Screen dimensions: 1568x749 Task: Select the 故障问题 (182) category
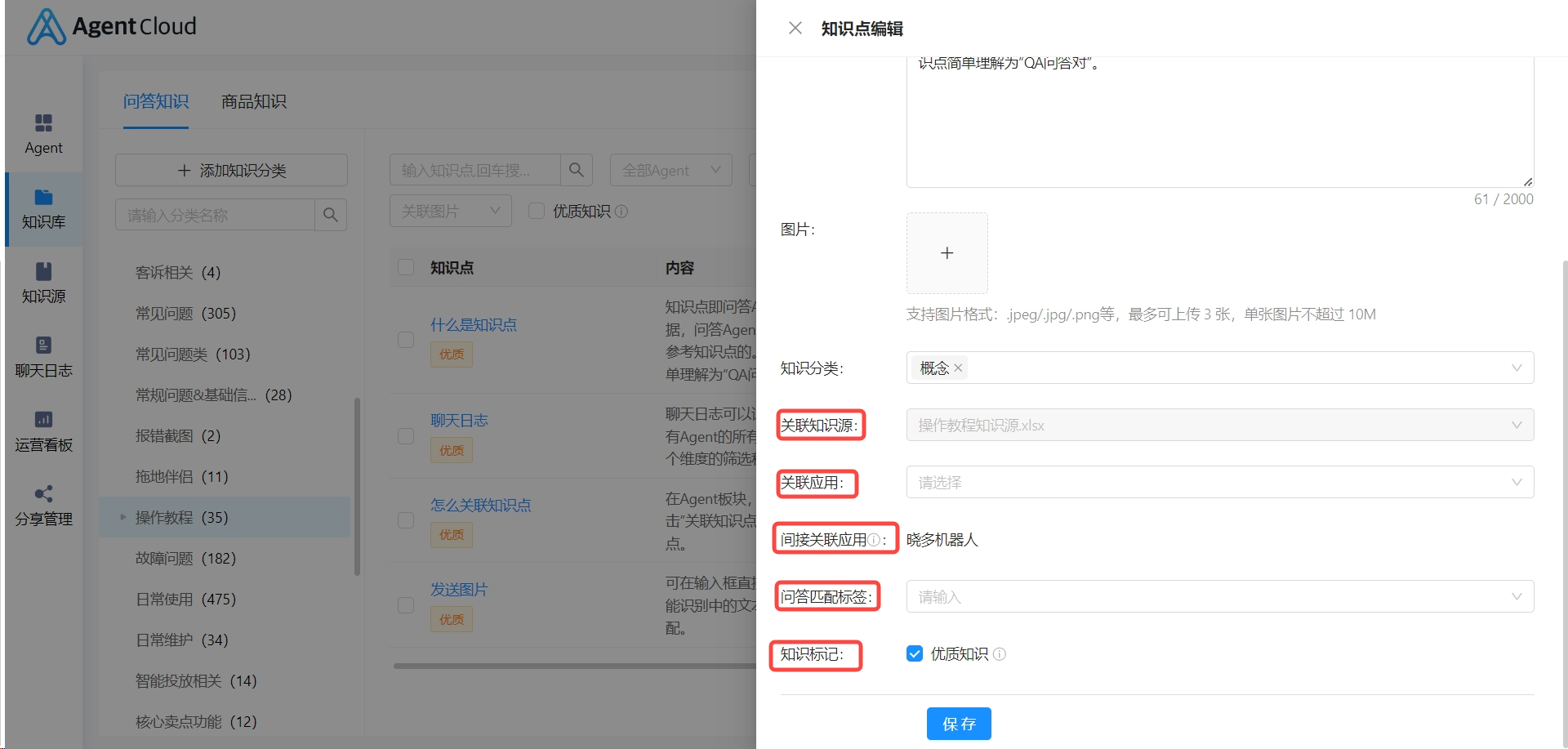(185, 558)
